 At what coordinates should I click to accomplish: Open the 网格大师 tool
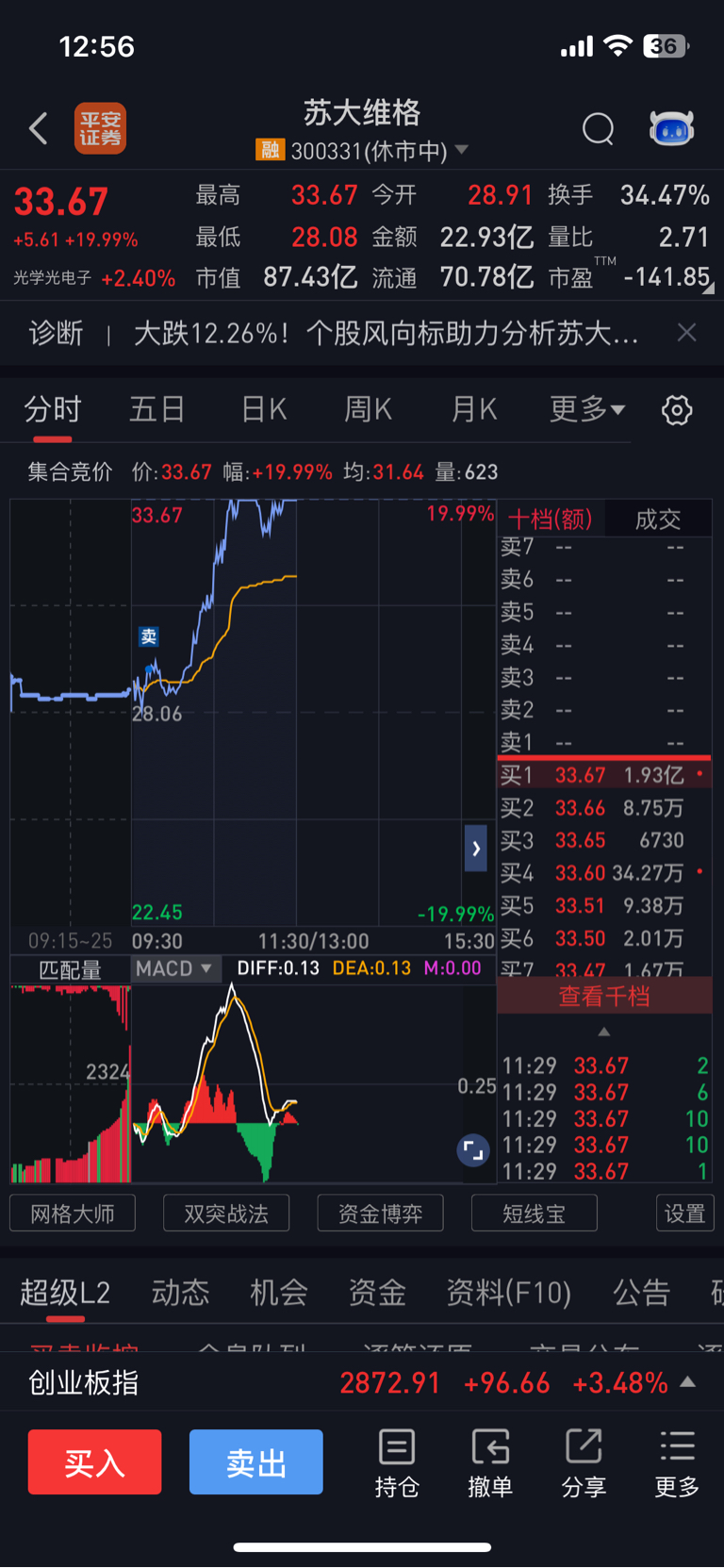point(73,1213)
